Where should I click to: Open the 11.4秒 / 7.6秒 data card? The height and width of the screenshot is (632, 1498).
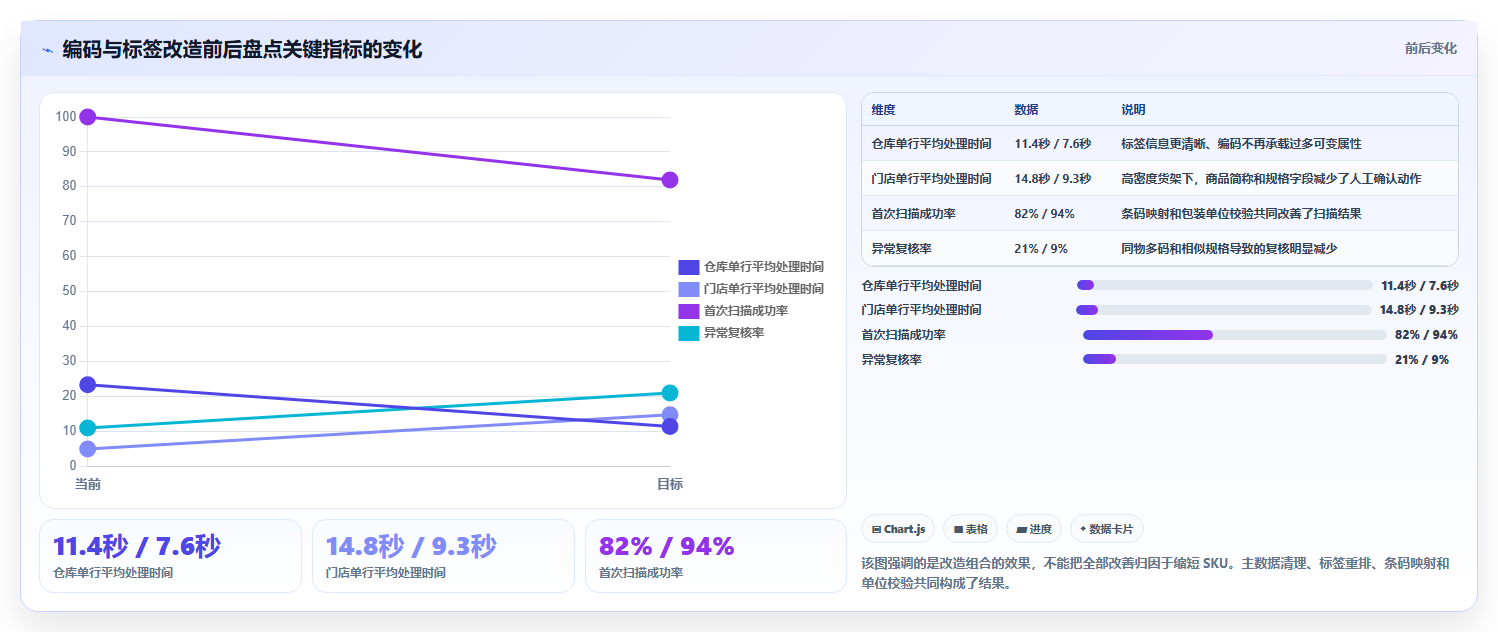pos(170,556)
